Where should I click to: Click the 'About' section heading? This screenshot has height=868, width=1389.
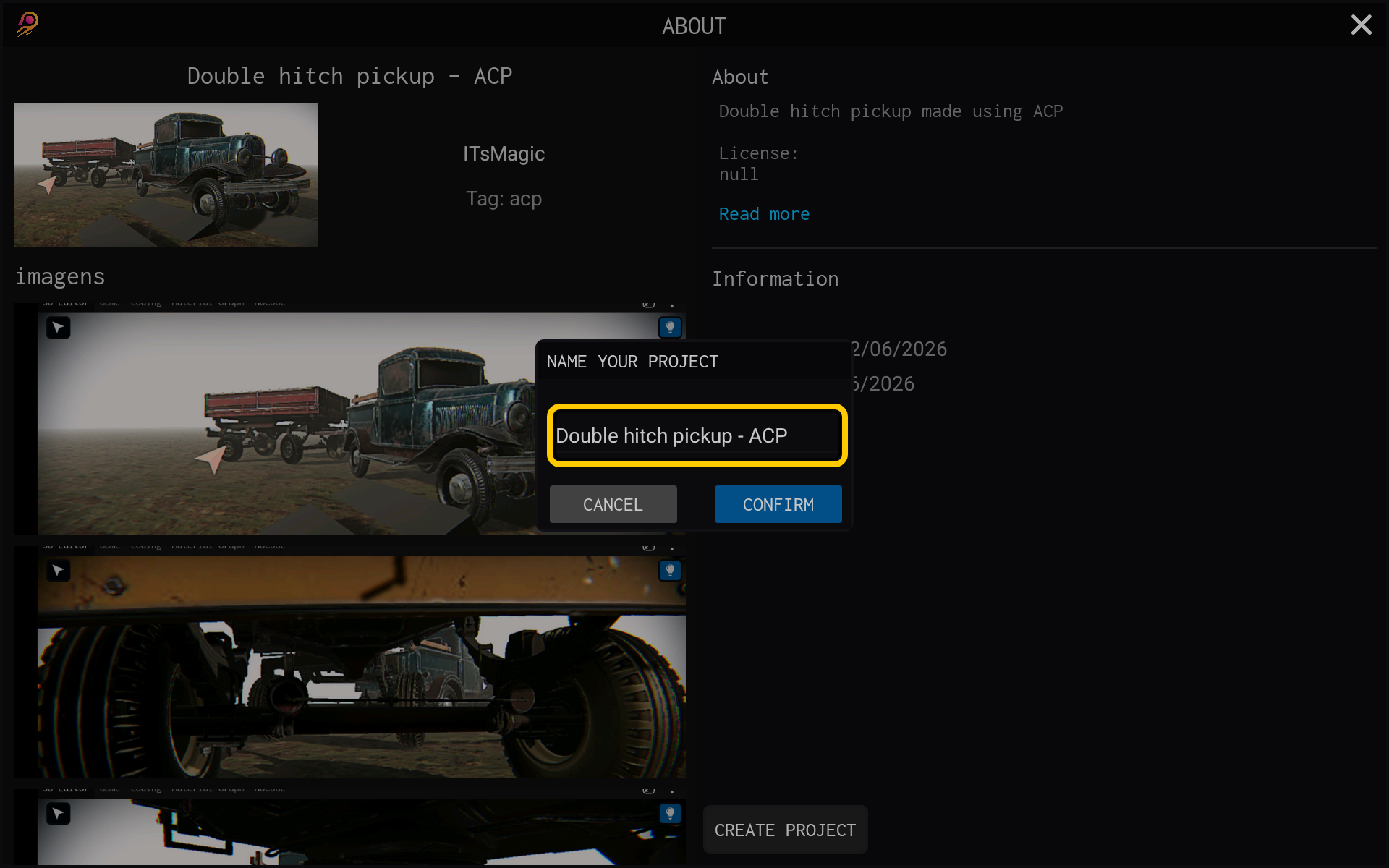pyautogui.click(x=740, y=77)
